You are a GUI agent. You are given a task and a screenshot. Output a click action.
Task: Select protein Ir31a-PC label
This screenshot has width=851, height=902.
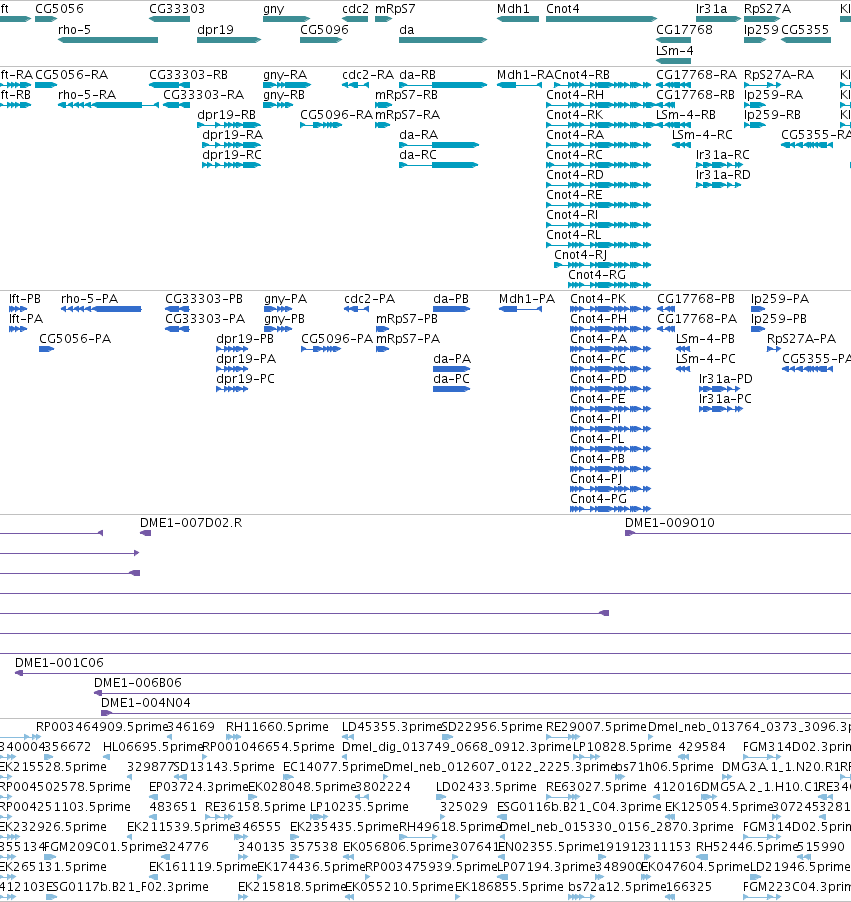point(725,399)
